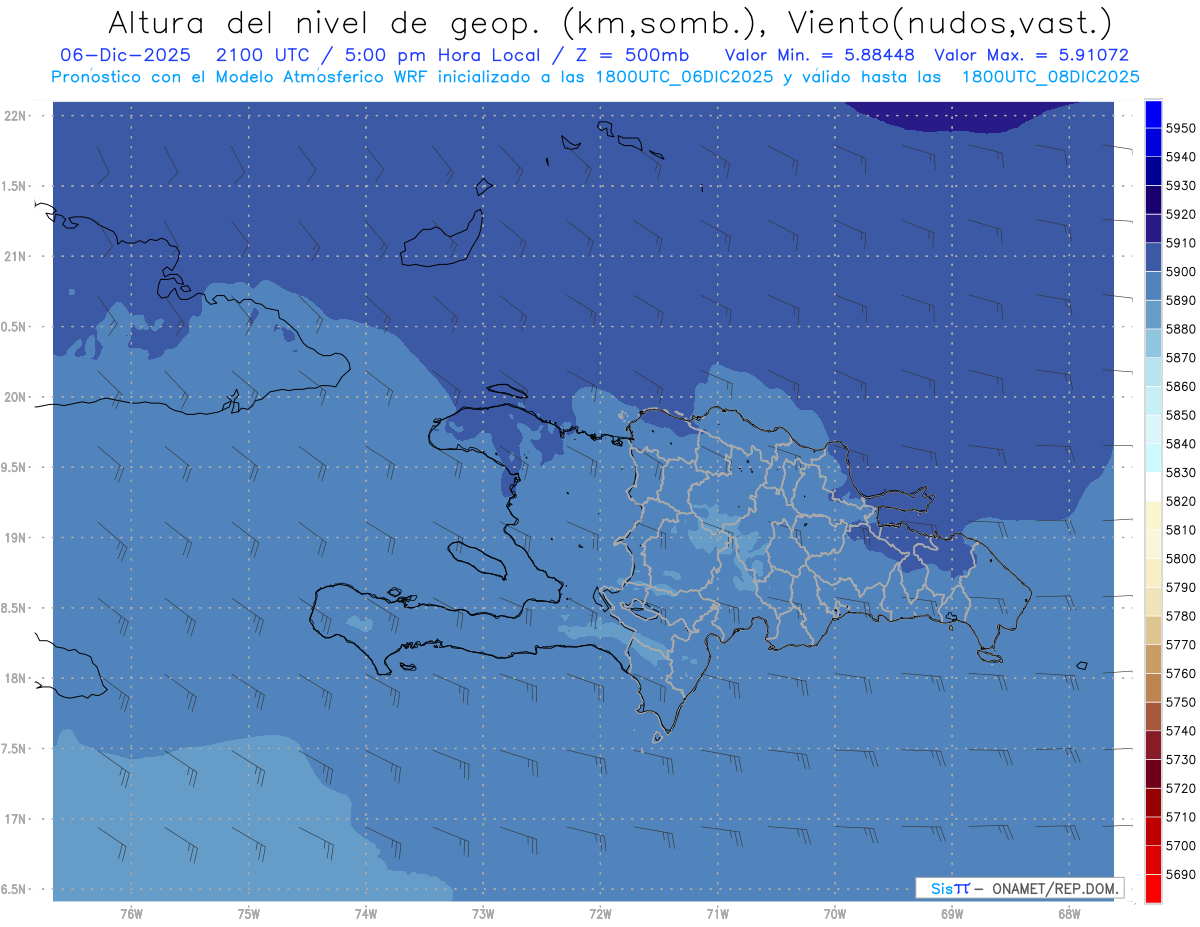
Task: Click the bright blue swatch above 5950
Action: point(1153,114)
